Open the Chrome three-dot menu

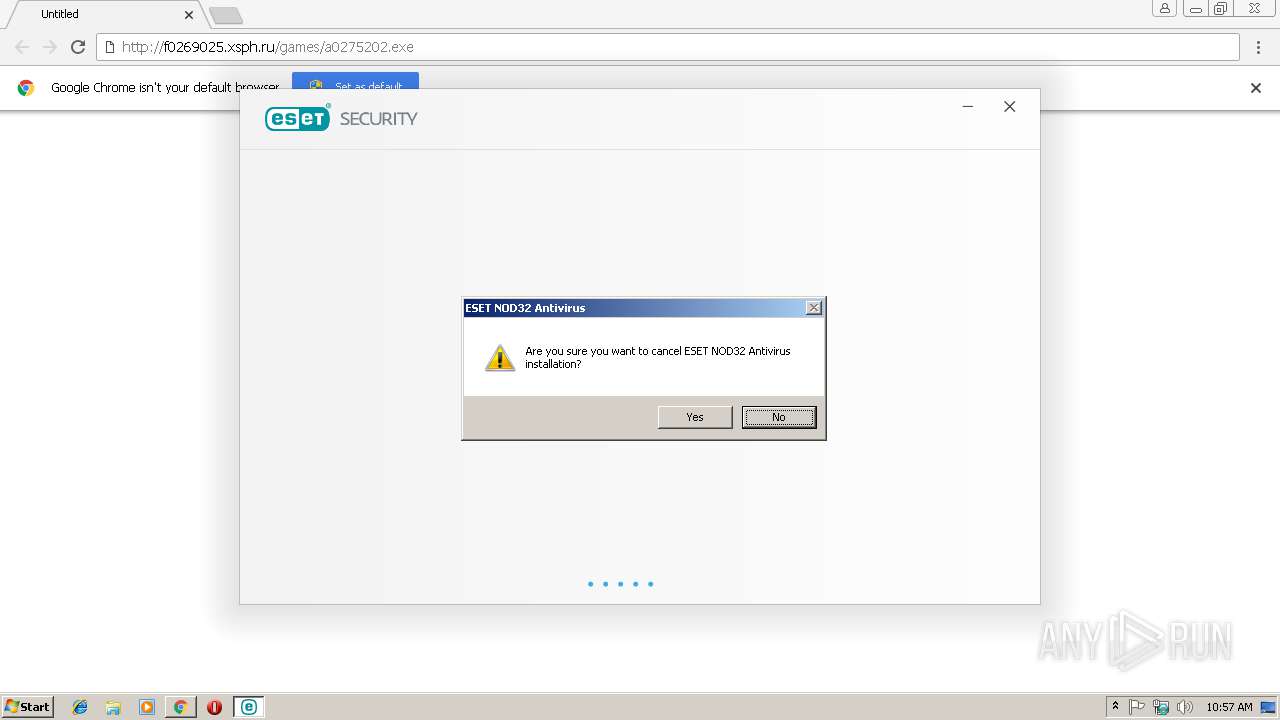1258,47
